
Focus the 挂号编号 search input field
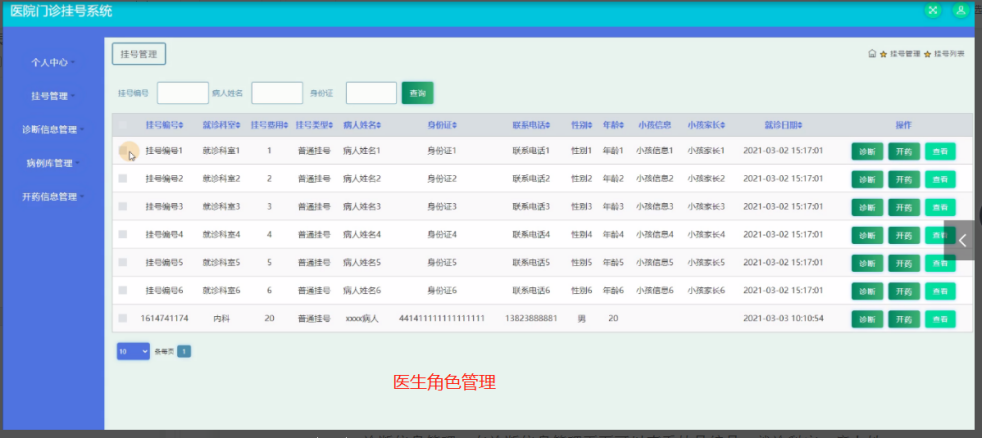click(x=183, y=93)
